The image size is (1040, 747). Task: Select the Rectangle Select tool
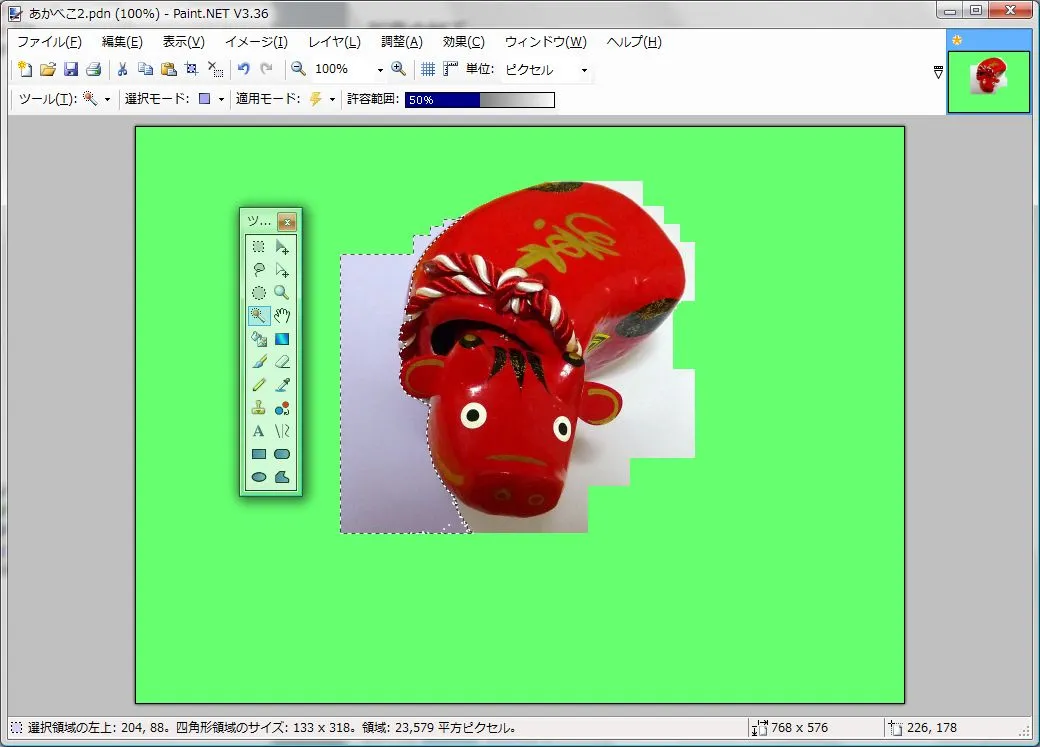(259, 246)
